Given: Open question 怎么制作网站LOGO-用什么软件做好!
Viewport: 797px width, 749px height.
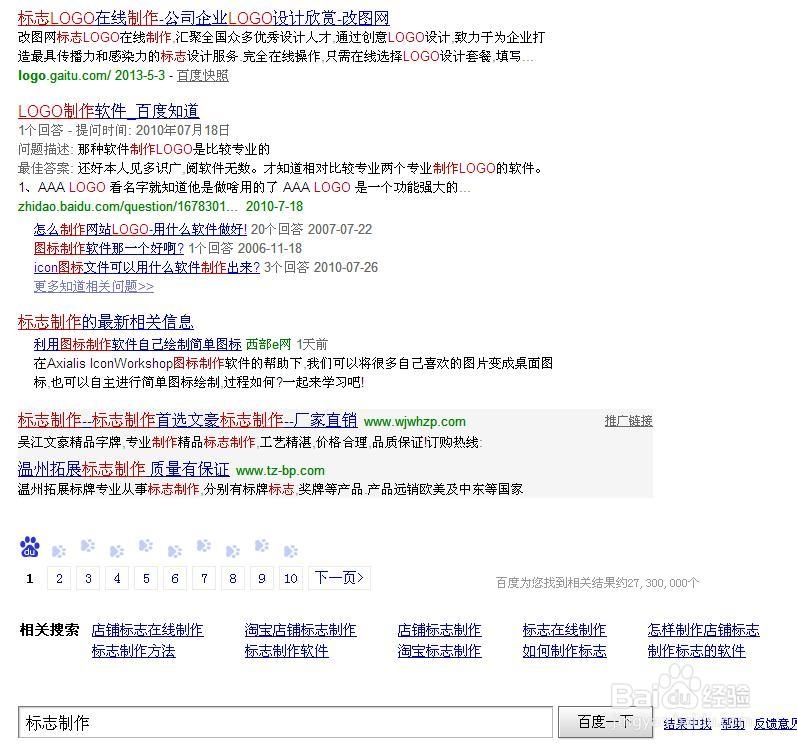Looking at the screenshot, I should pos(140,229).
